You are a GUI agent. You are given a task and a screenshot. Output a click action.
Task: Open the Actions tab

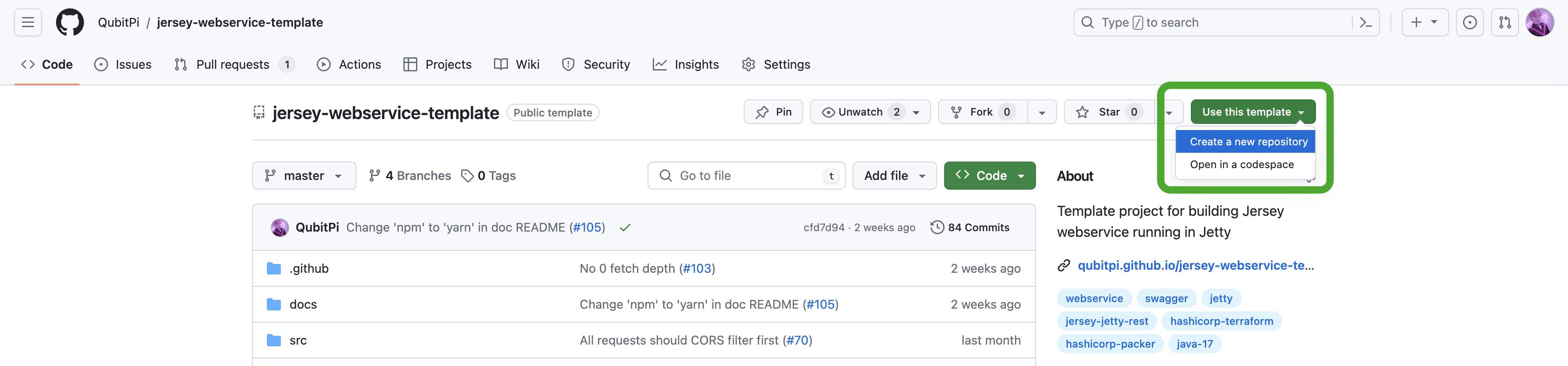coord(350,64)
